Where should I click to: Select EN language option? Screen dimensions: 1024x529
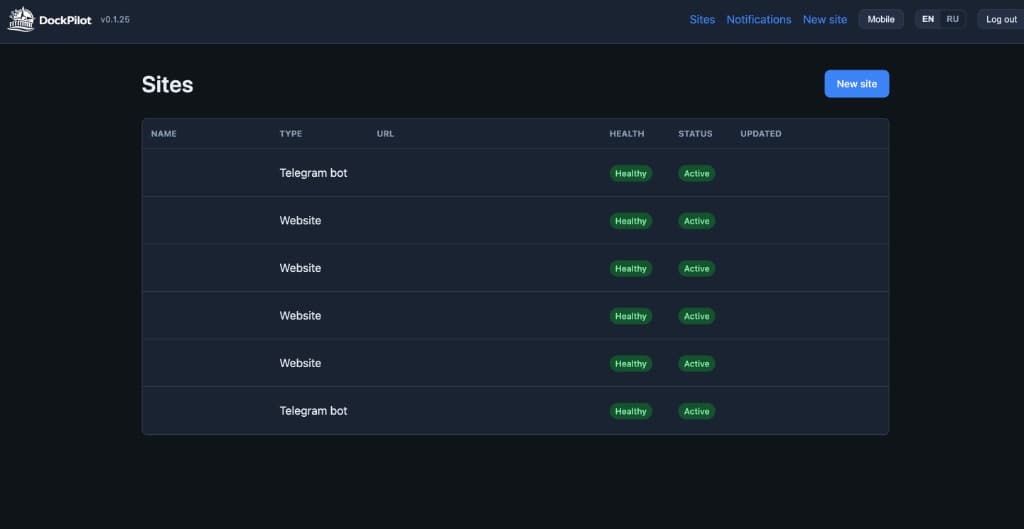[928, 20]
